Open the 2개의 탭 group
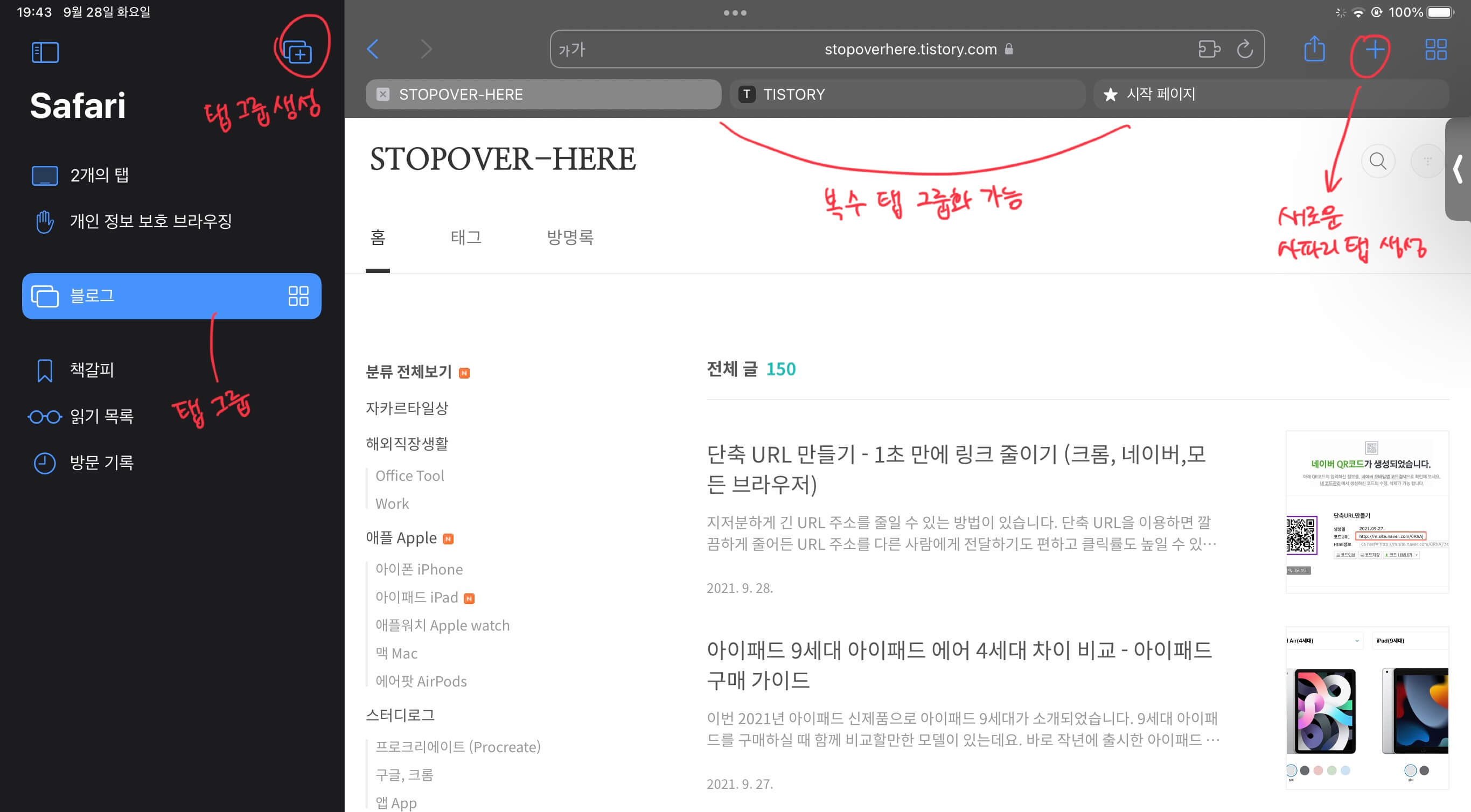This screenshot has height=812, width=1471. (x=171, y=176)
